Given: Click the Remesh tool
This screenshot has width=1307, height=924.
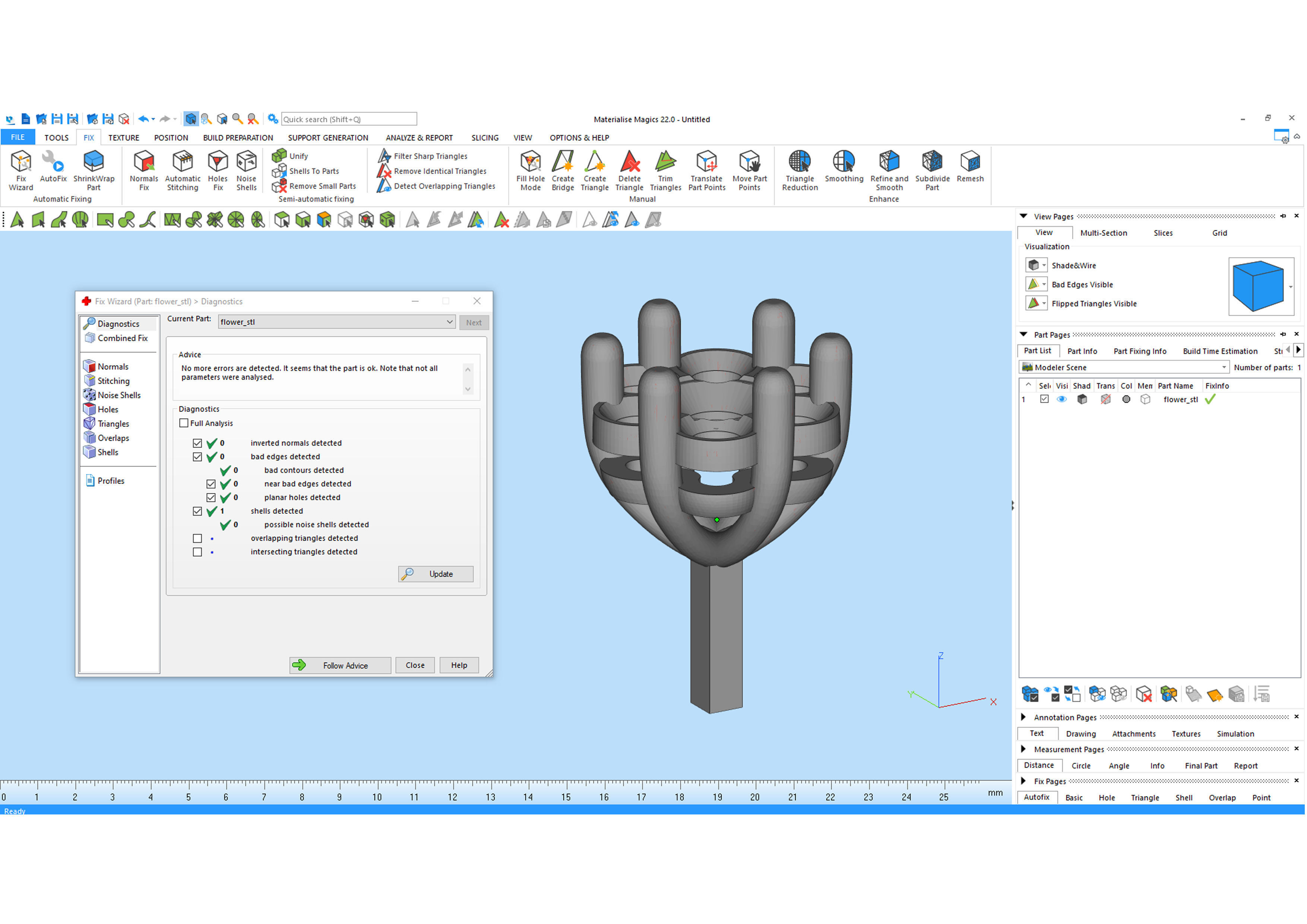Looking at the screenshot, I should pos(971,166).
